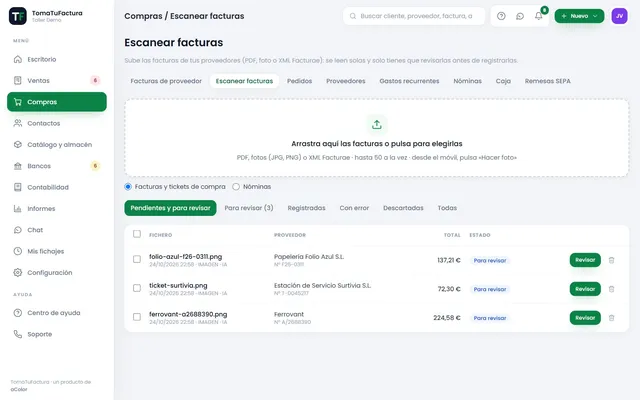
Task: Click the Estación de Servicio Surtivia S.L. provider
Action: pyautogui.click(x=322, y=285)
